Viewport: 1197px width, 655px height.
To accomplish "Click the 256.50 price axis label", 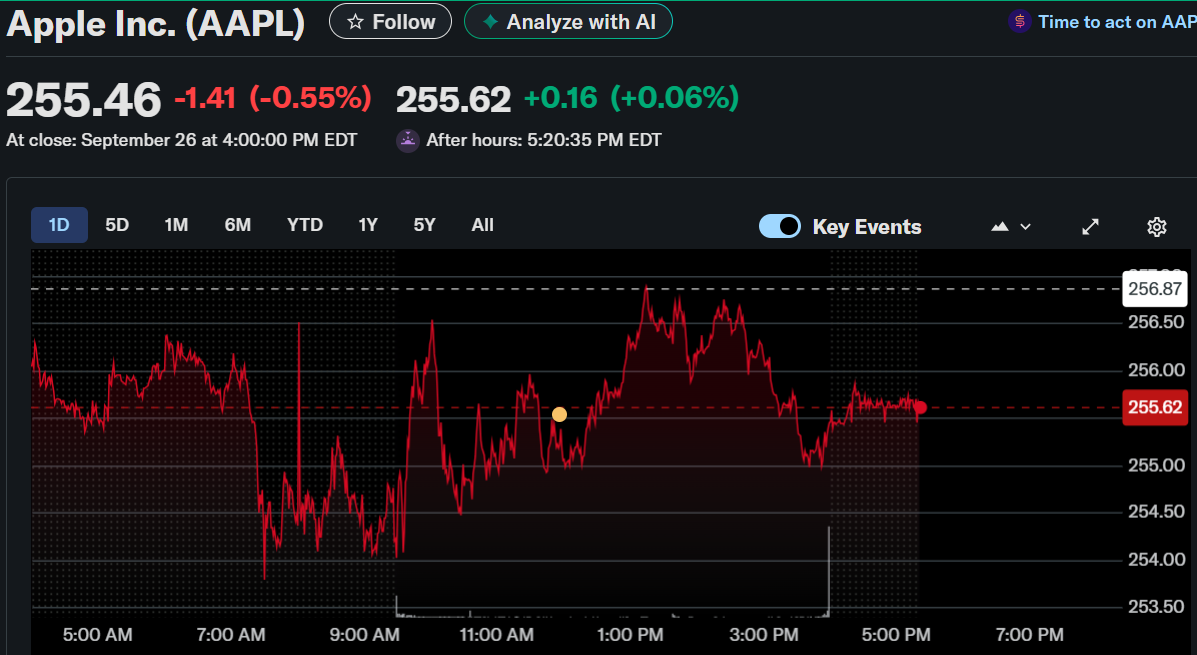I will (1156, 322).
